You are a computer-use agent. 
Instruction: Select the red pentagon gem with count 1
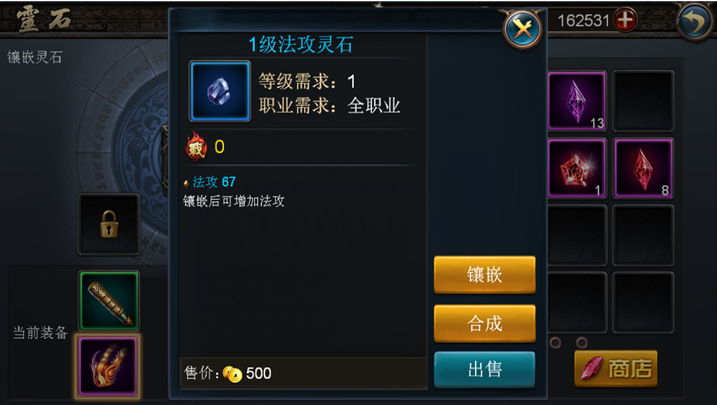pyautogui.click(x=577, y=168)
